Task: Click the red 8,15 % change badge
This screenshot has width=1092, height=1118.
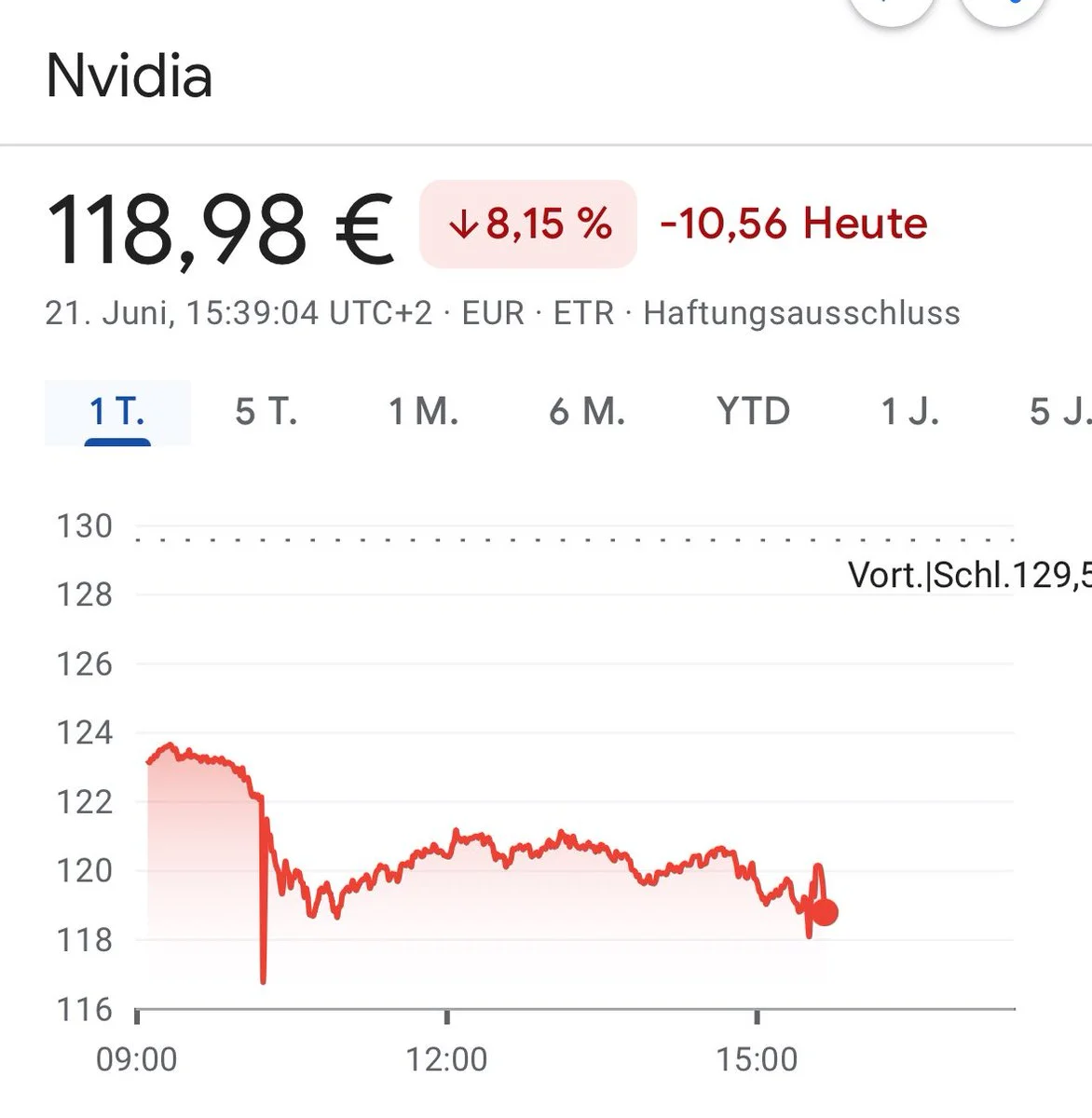Action: click(x=528, y=224)
